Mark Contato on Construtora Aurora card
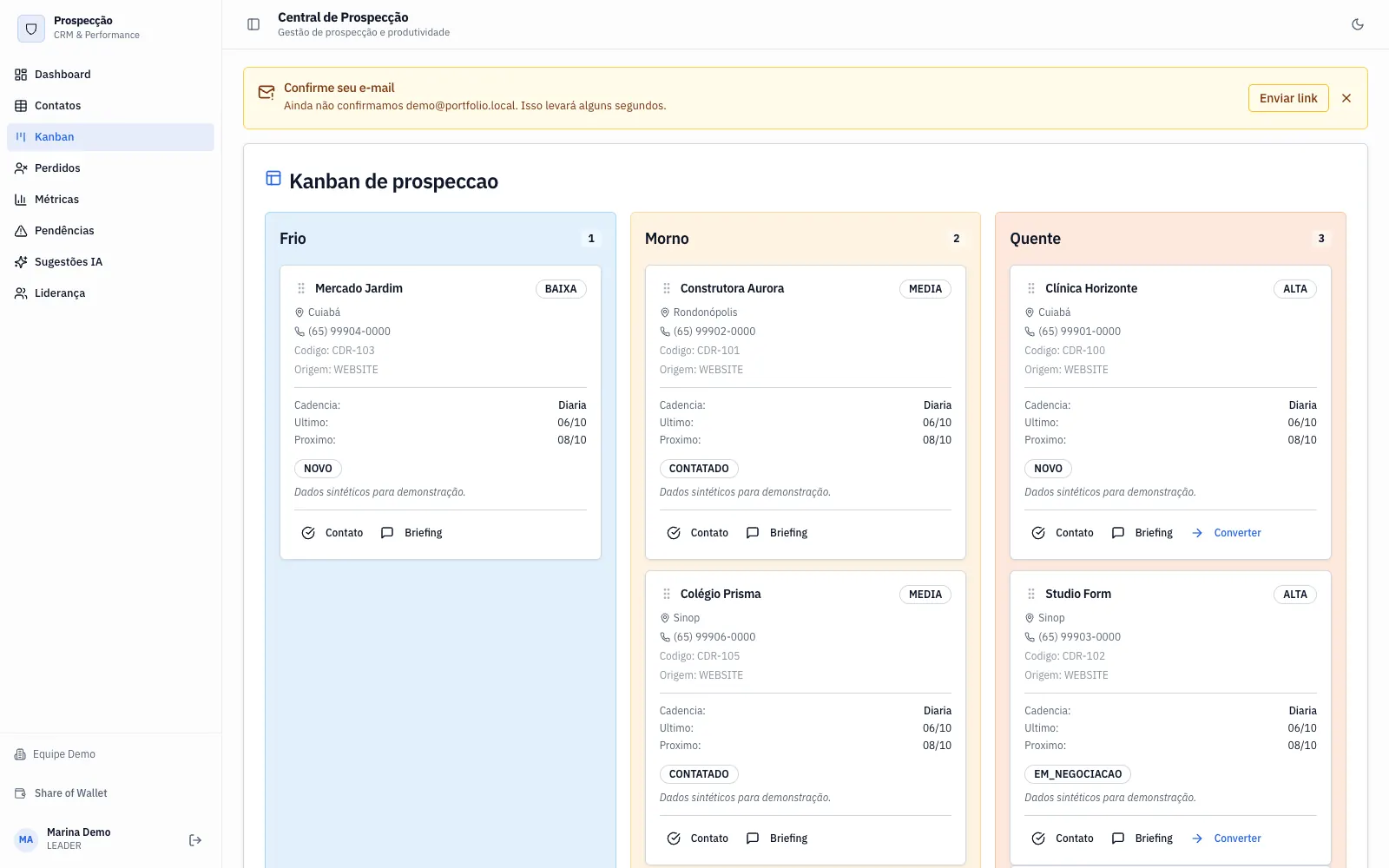 [698, 533]
